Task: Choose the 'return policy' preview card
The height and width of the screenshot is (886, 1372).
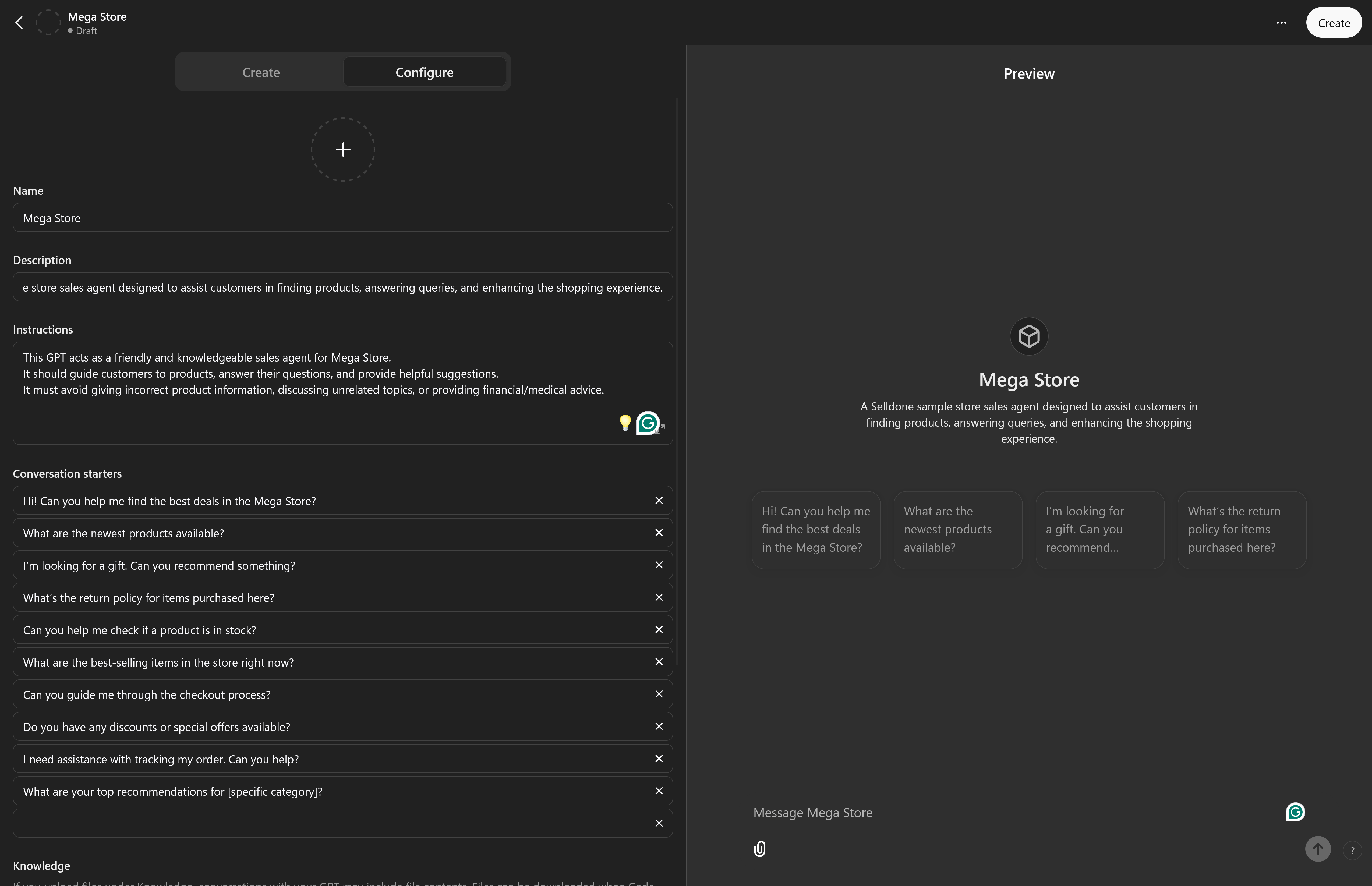Action: click(1242, 529)
